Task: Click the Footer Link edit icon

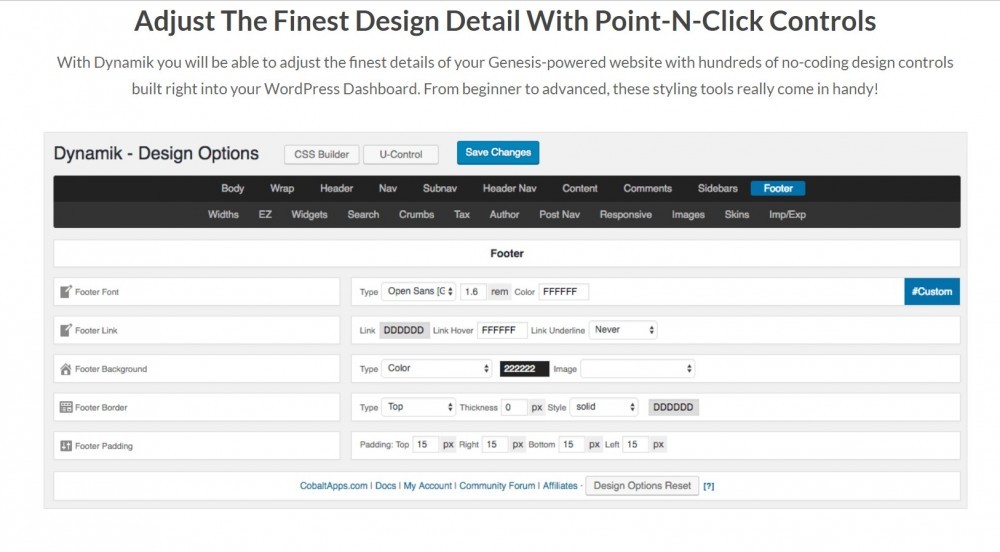Action: click(66, 330)
